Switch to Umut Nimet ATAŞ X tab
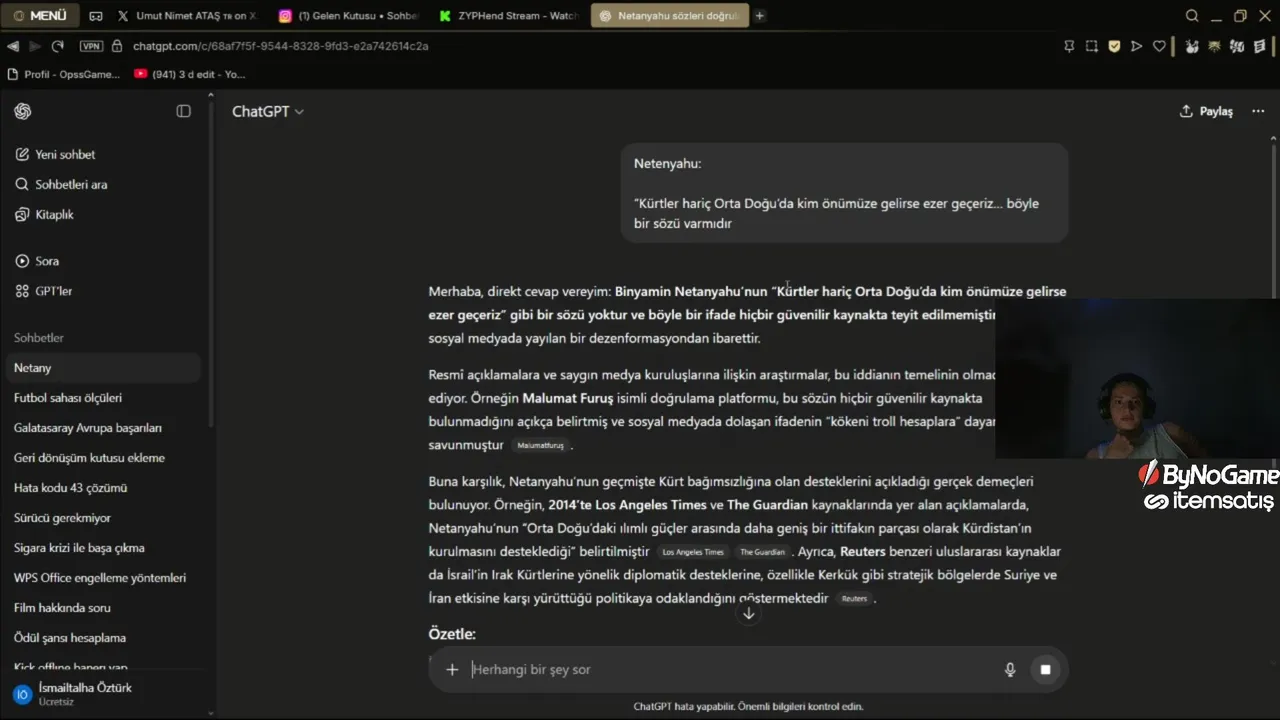The image size is (1280, 720). (x=187, y=16)
